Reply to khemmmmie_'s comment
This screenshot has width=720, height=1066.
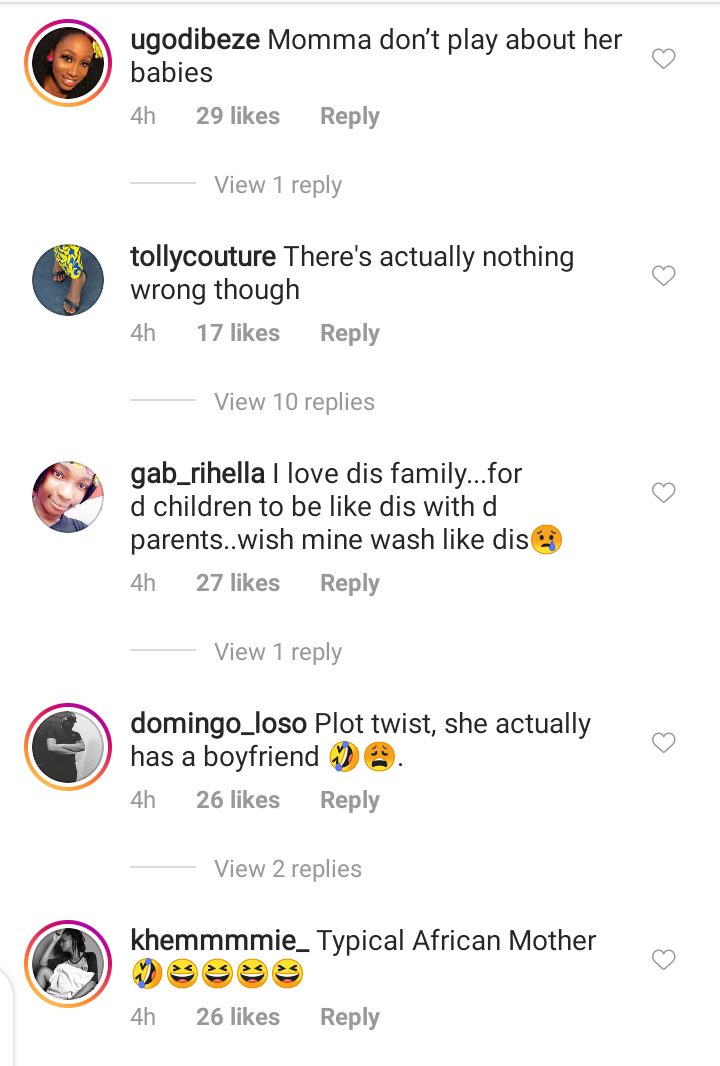(349, 1017)
